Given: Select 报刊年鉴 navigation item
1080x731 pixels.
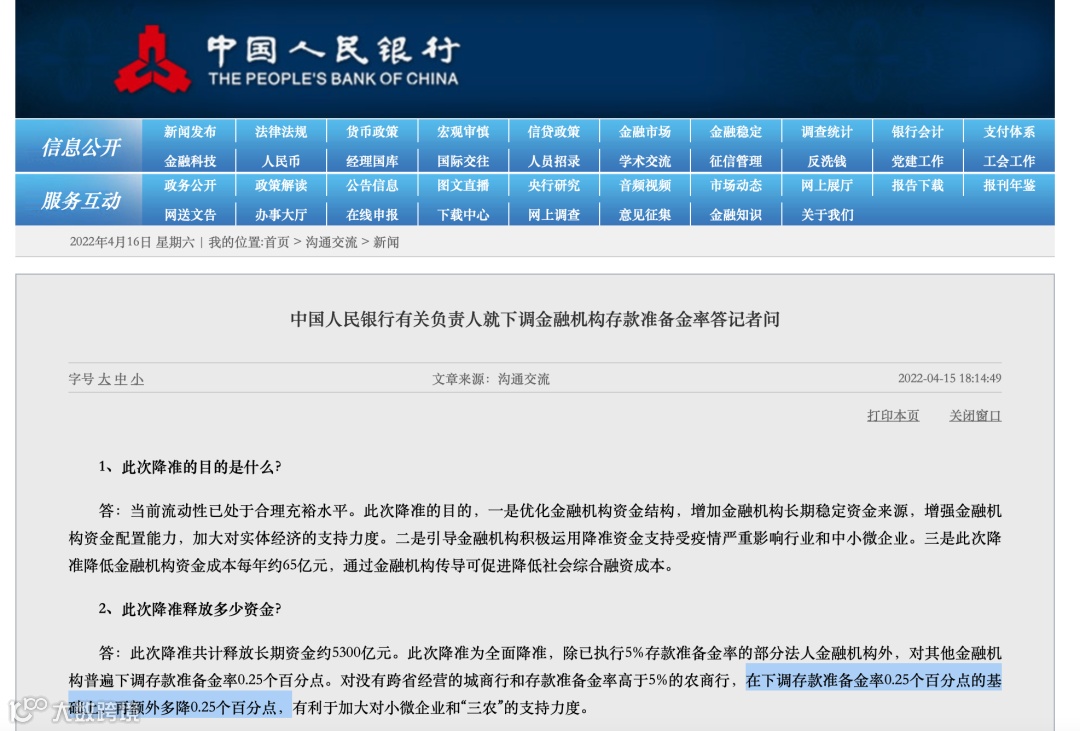Looking at the screenshot, I should 1009,185.
